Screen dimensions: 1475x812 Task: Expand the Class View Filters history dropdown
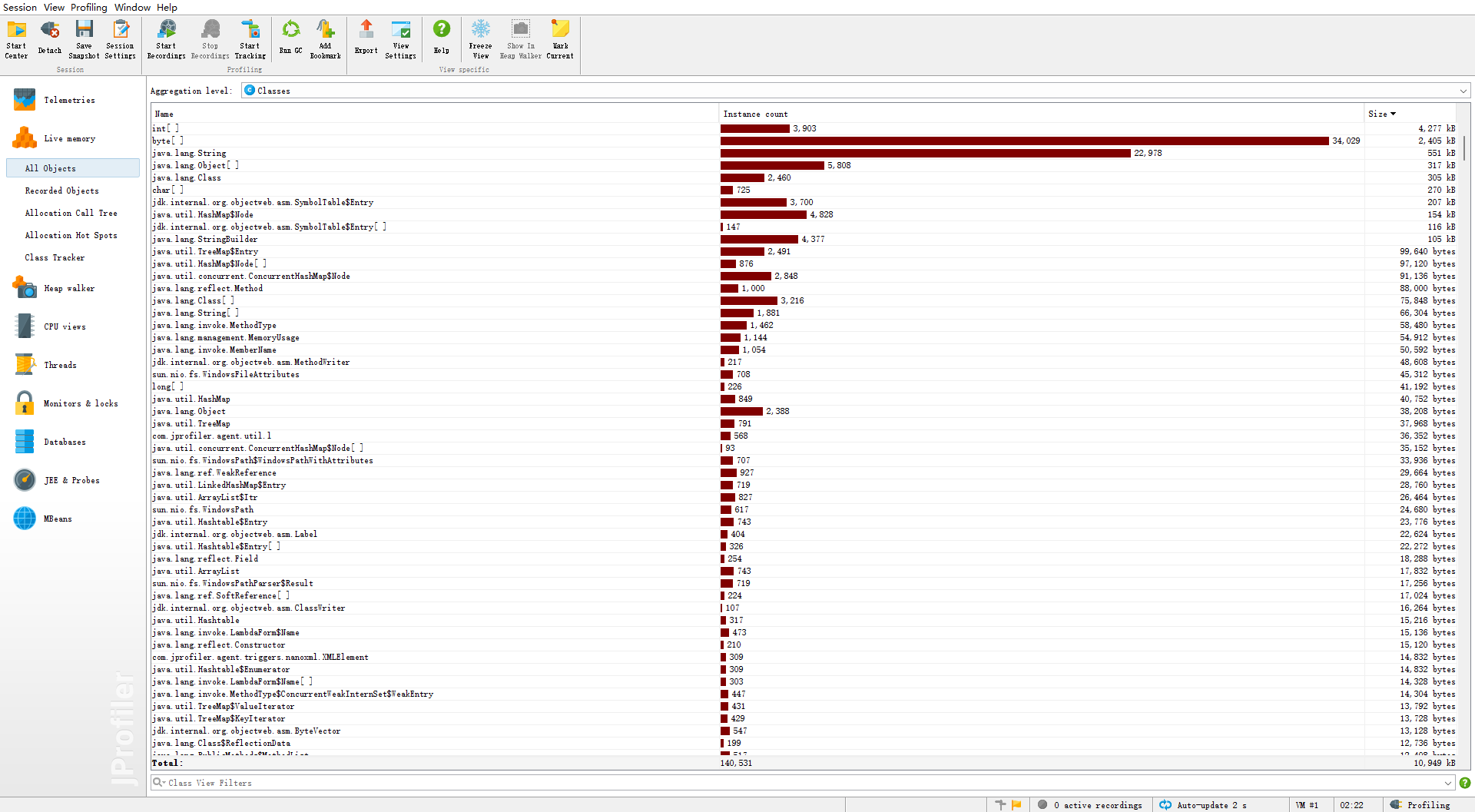click(x=1448, y=783)
